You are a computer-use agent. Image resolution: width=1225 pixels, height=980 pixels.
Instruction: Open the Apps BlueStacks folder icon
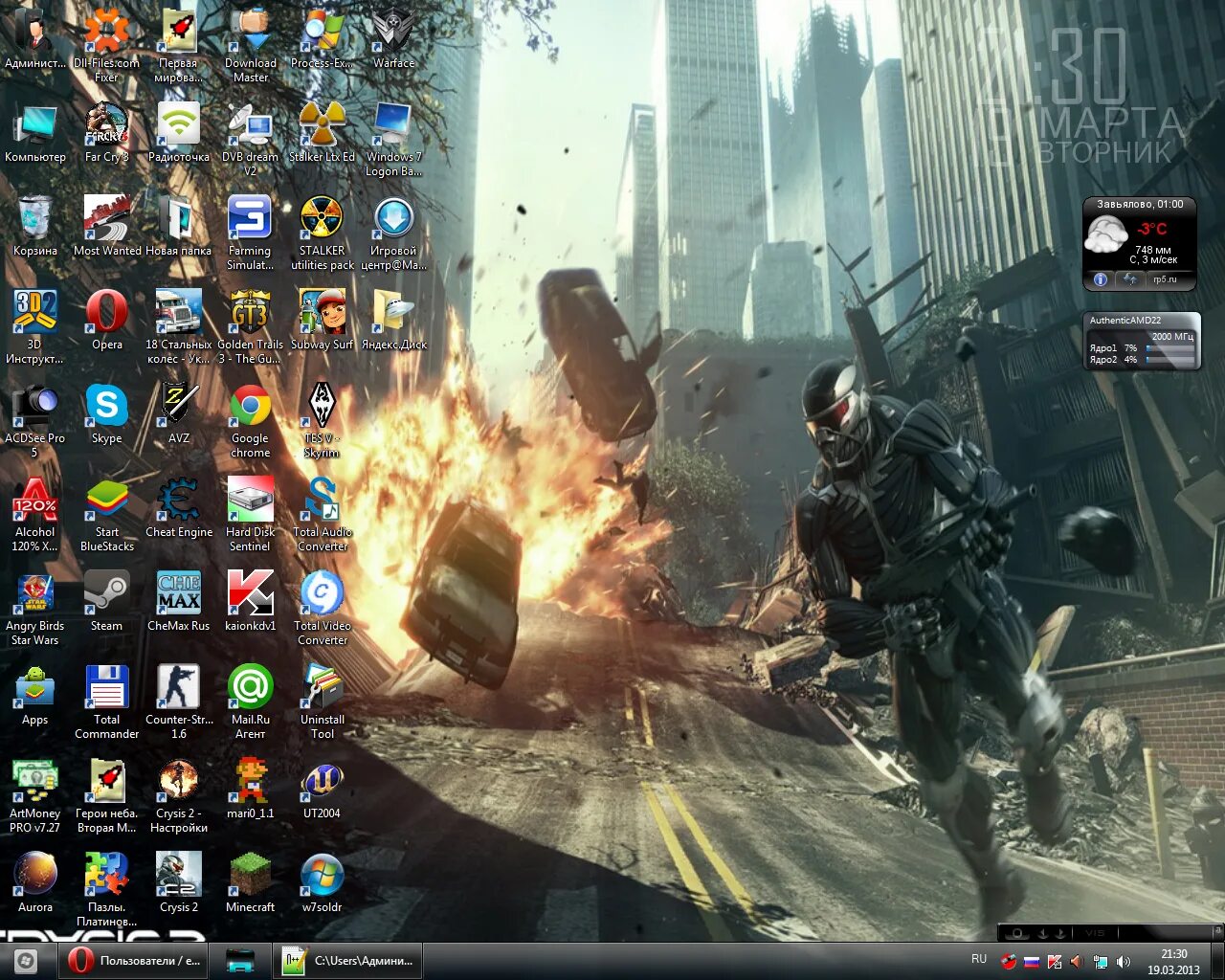35,695
